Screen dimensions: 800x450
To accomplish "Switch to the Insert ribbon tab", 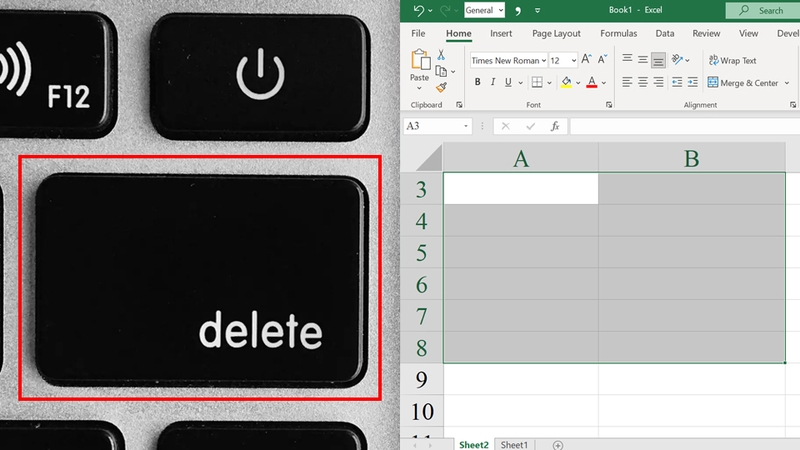I will click(x=501, y=33).
